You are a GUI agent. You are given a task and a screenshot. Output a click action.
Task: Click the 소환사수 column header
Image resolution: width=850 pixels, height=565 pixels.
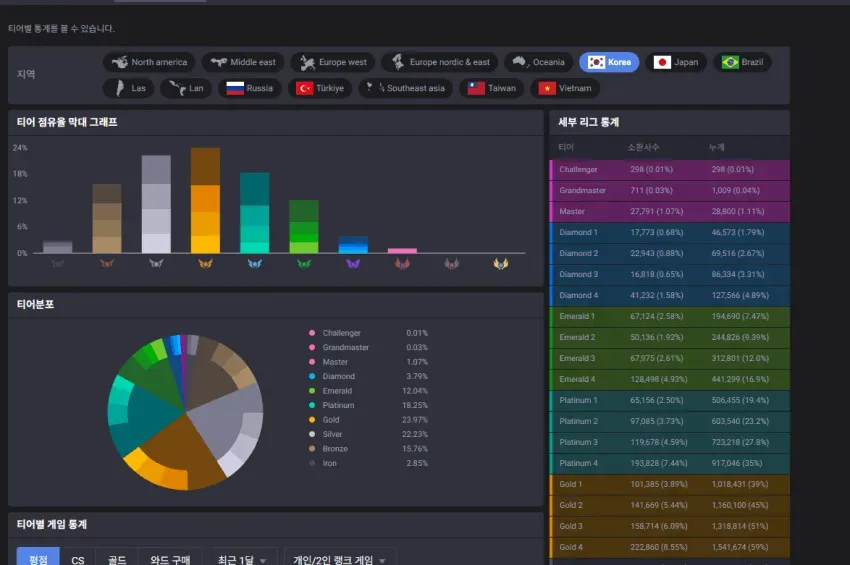643,147
